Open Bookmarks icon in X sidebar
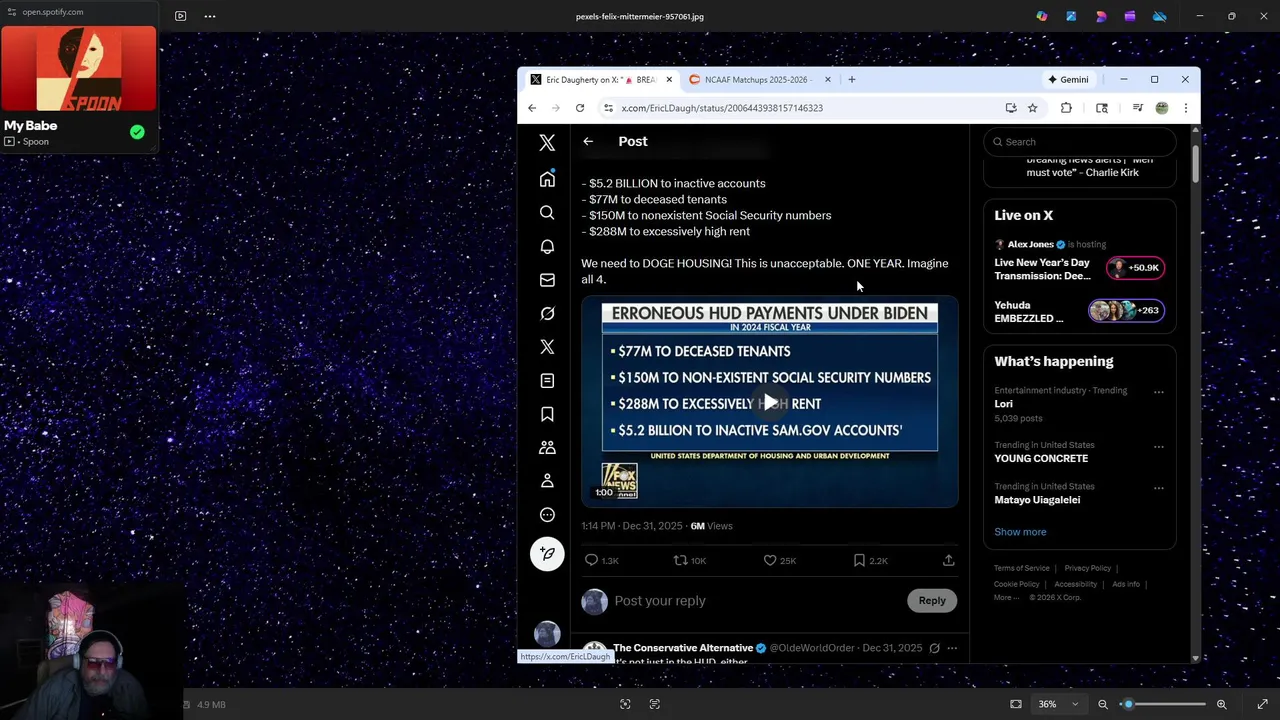This screenshot has height=720, width=1280. [x=547, y=414]
